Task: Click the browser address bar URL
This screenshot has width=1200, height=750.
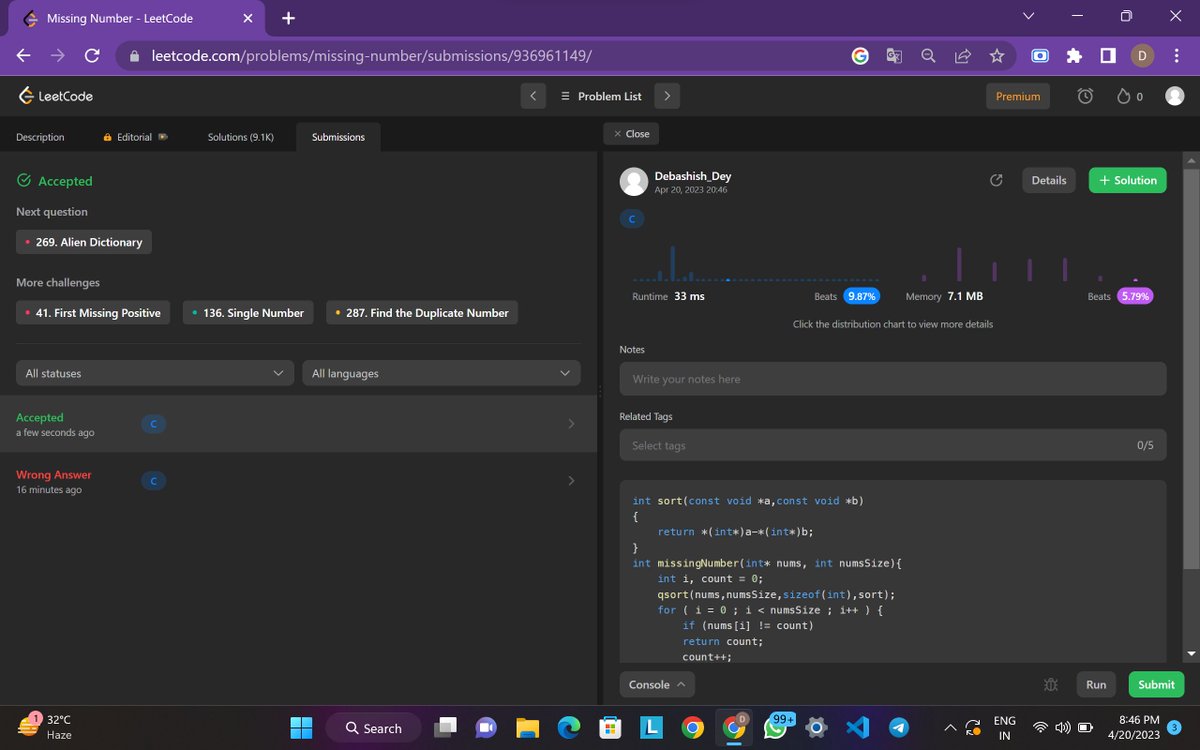Action: pos(372,56)
